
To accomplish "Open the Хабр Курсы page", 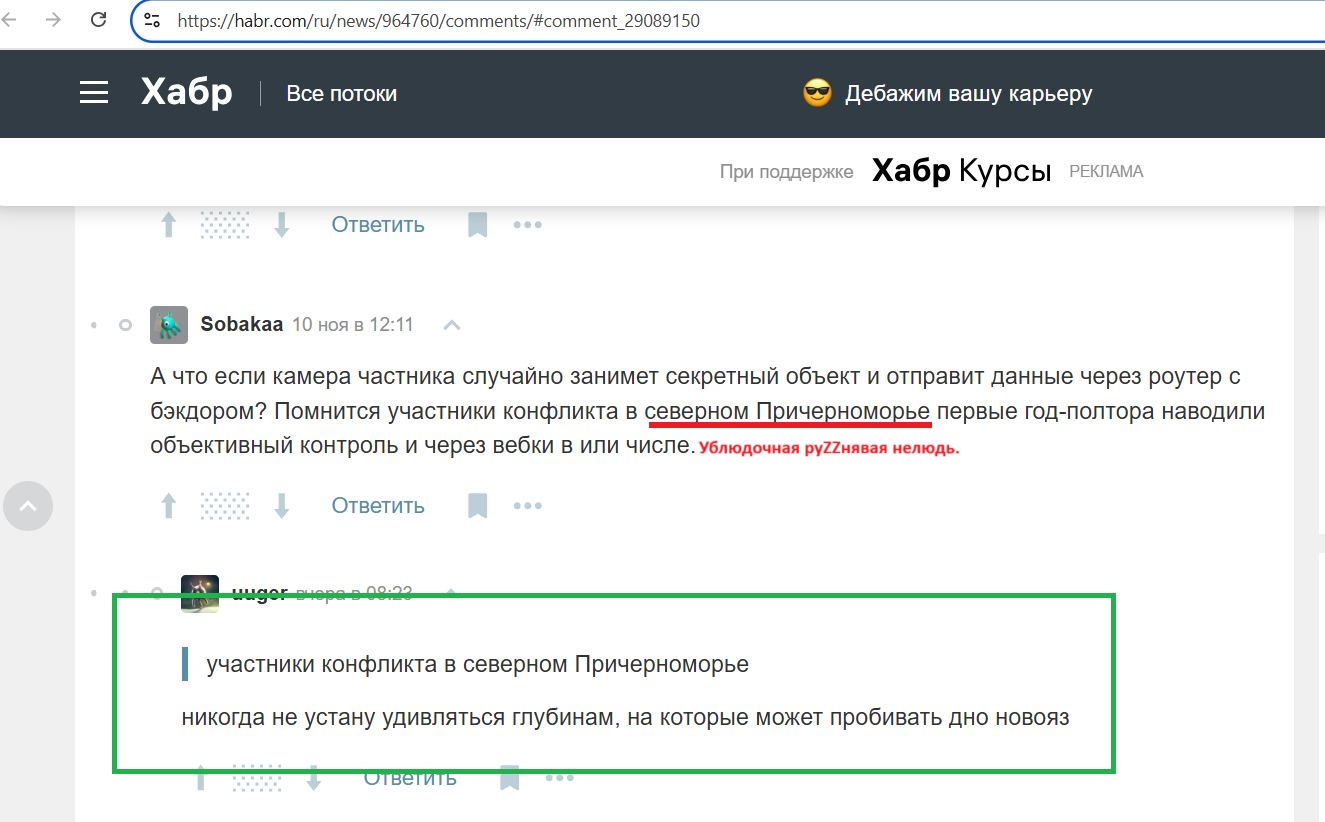I will click(x=961, y=171).
